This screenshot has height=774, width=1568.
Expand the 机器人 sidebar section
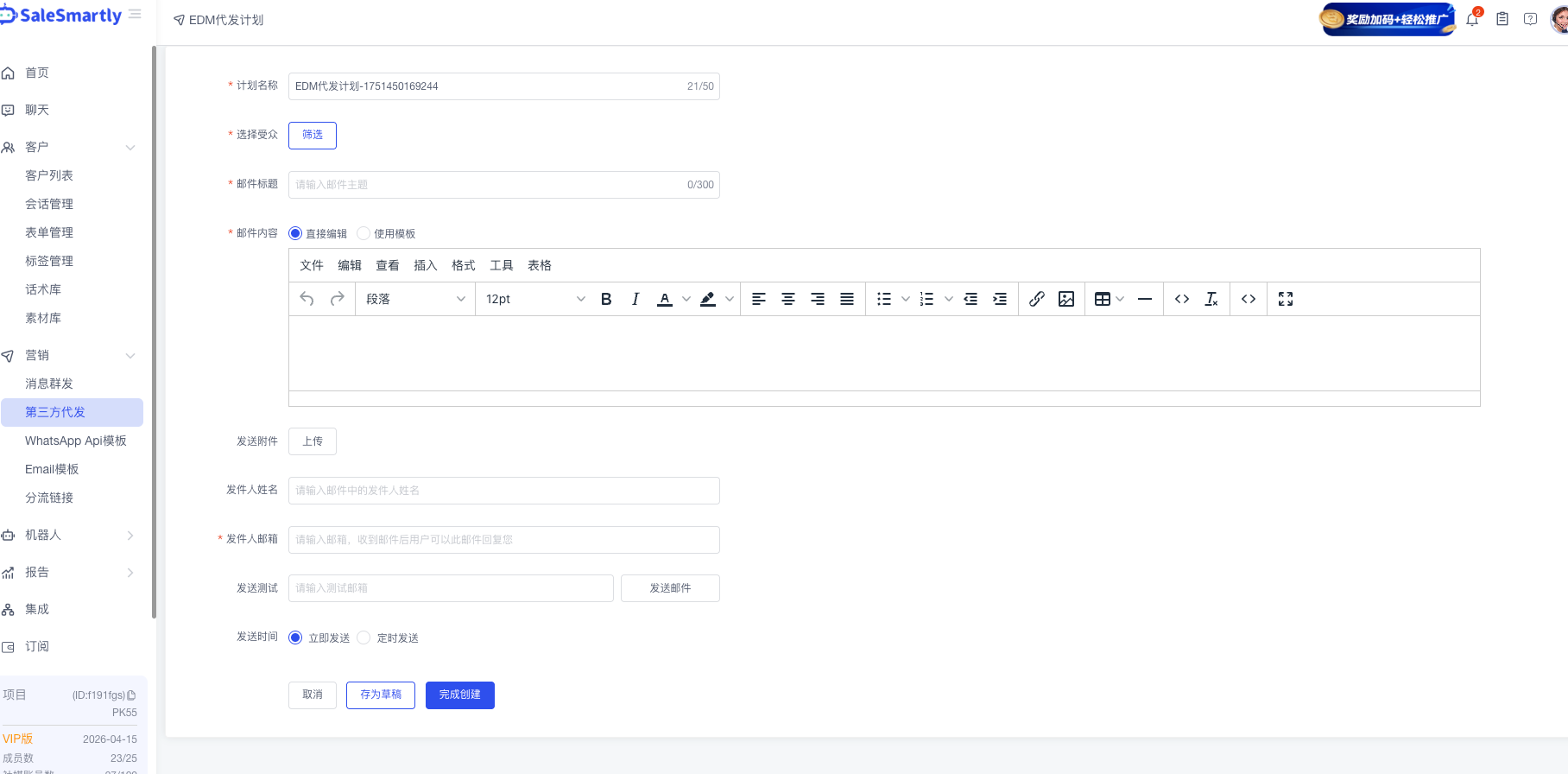pos(130,536)
